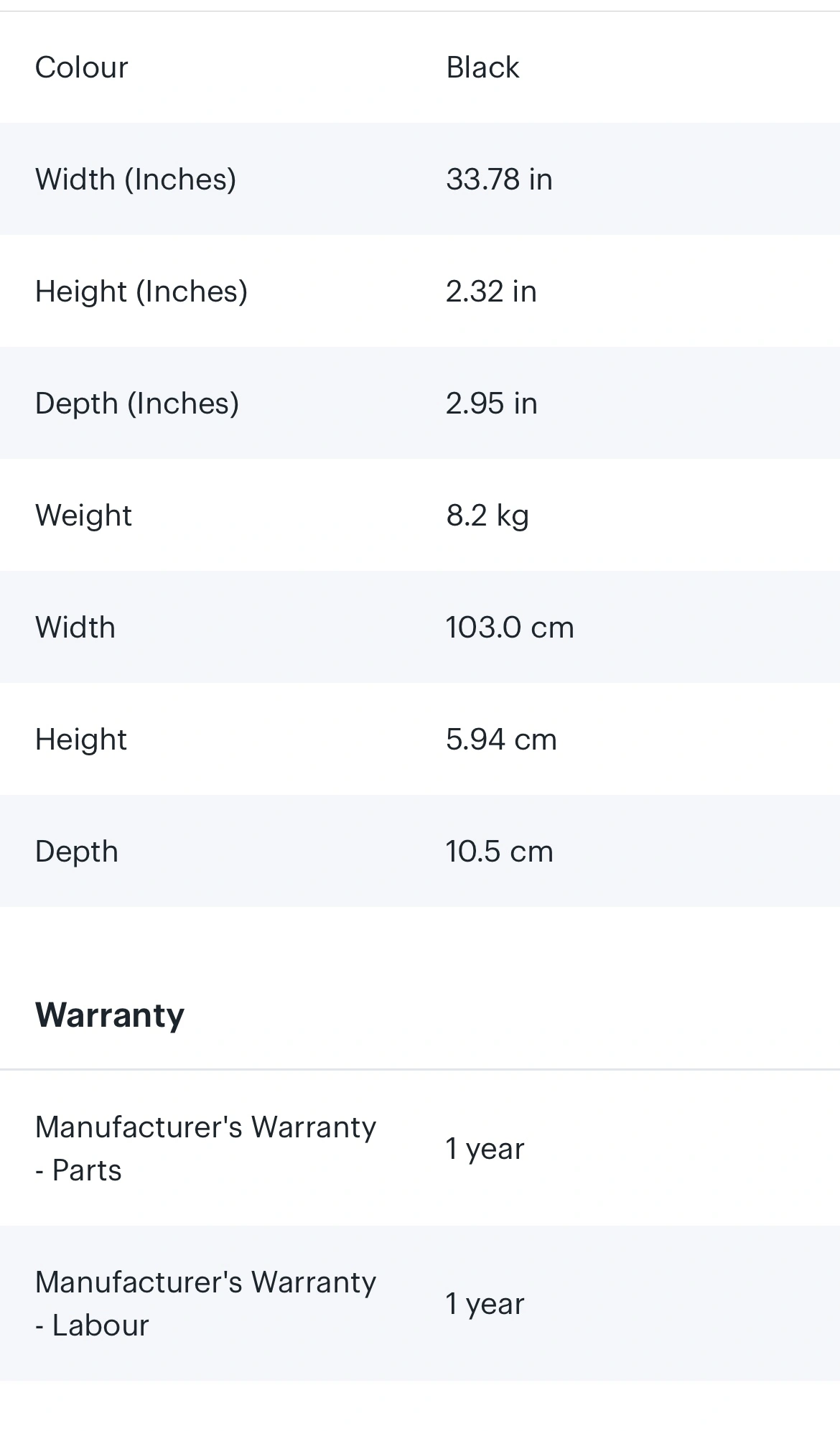Click the Width (Inches) label

pos(136,180)
